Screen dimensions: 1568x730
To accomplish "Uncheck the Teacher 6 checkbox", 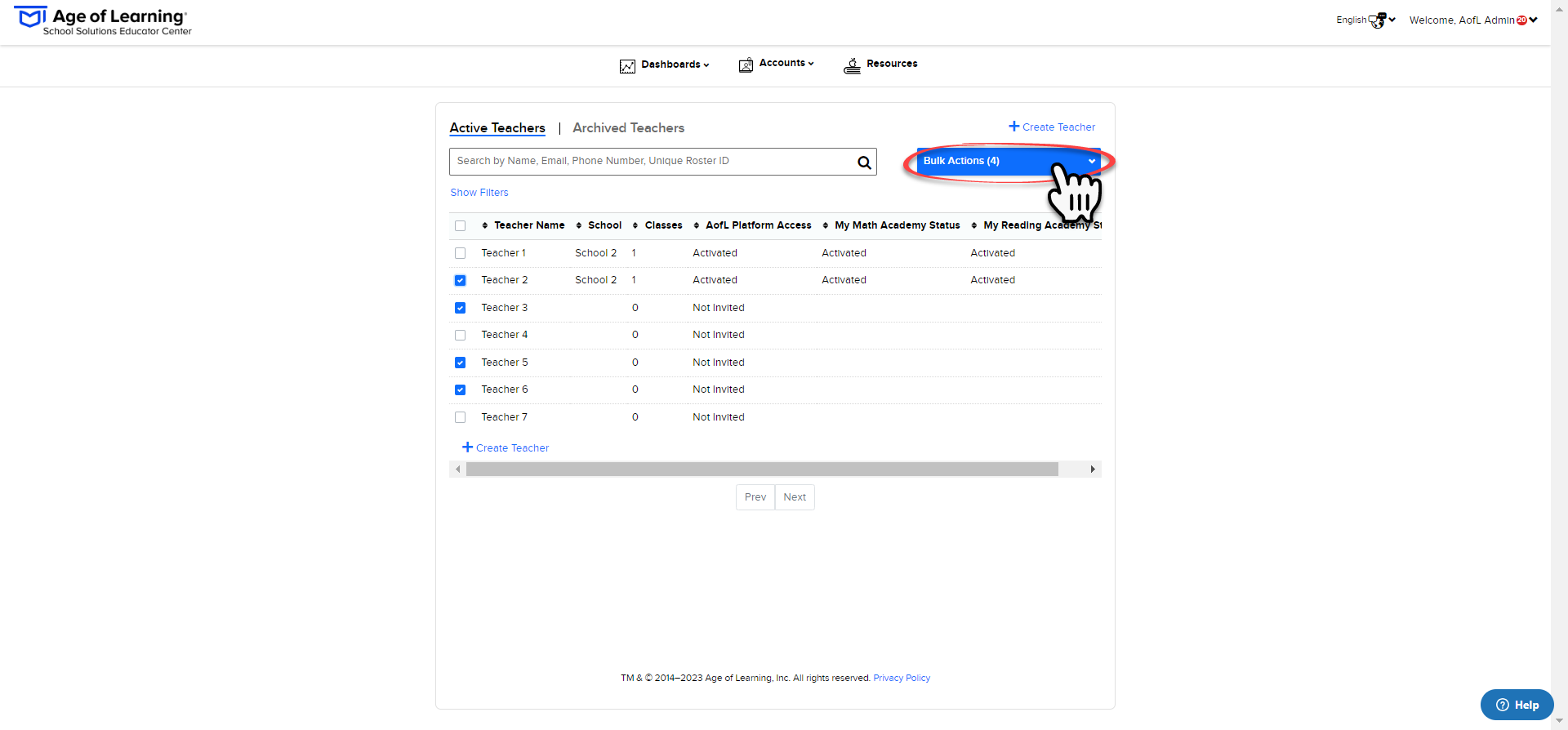I will click(x=461, y=390).
